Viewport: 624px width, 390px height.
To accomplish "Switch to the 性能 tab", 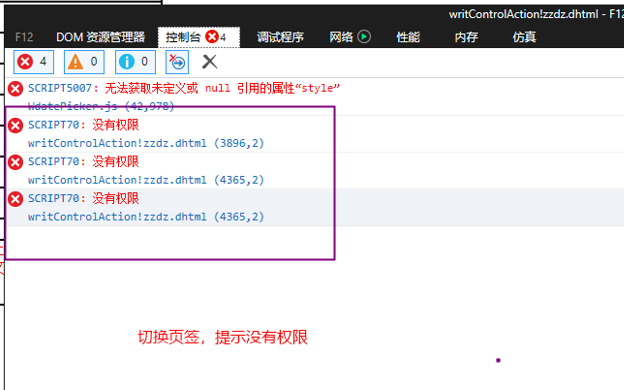I will (x=408, y=37).
